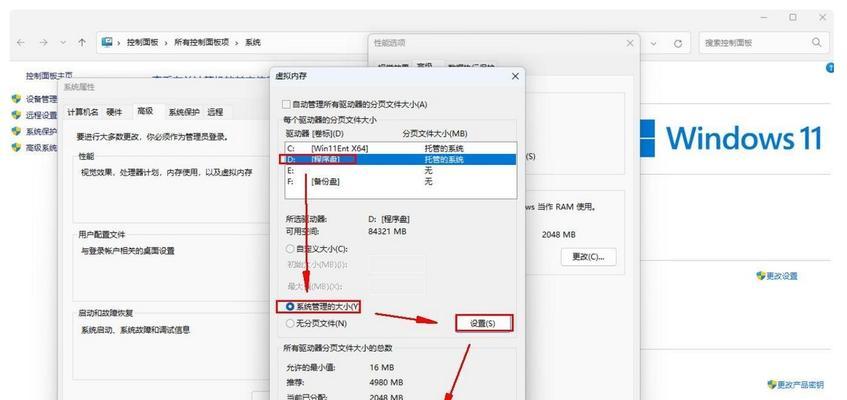
Task: Select drive C: [Win11Ent X64] row
Action: pos(400,148)
